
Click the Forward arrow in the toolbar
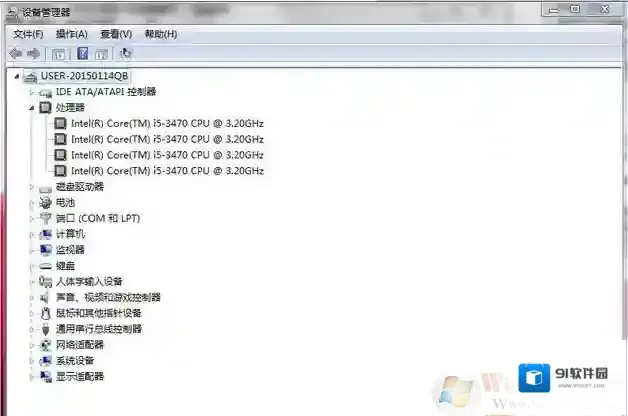coord(34,53)
